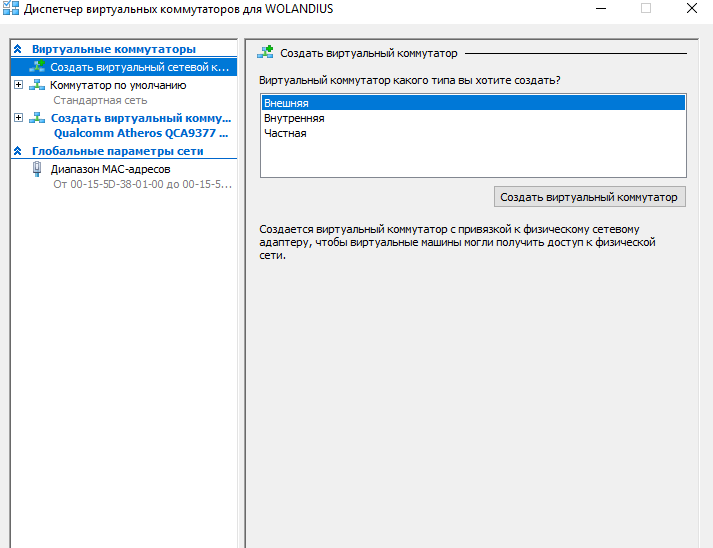
Task: Minimize the Virtual Switch Manager window
Action: click(601, 9)
